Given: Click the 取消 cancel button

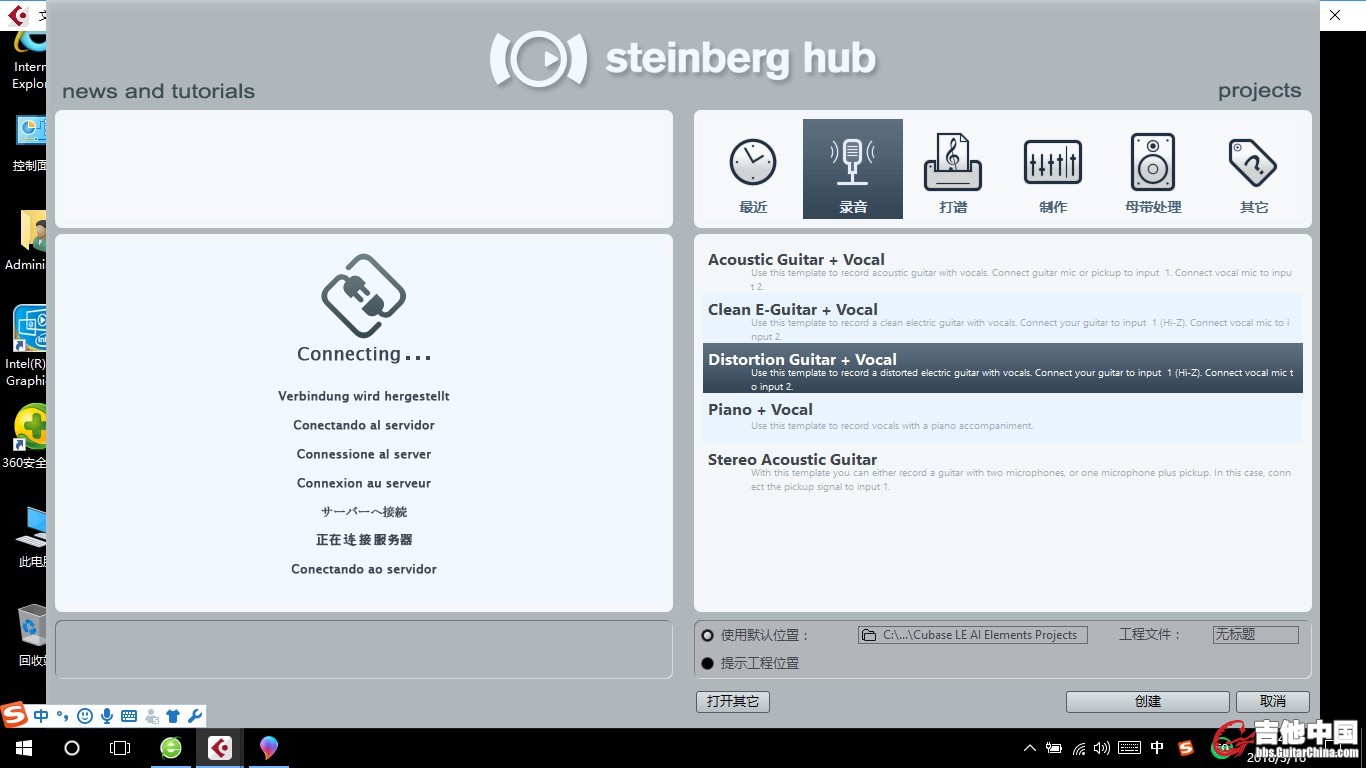Looking at the screenshot, I should pyautogui.click(x=1273, y=702).
